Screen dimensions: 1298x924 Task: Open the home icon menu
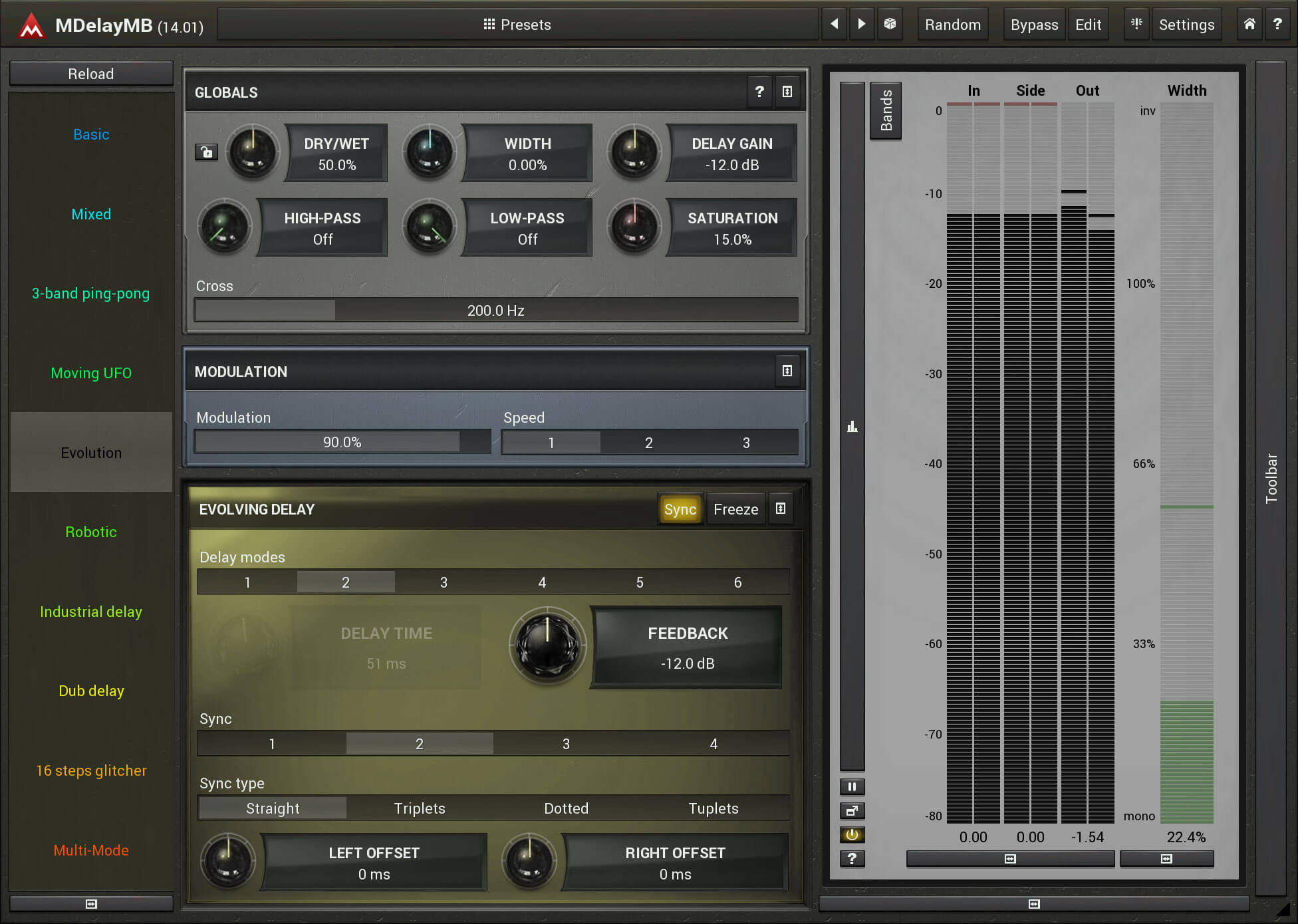click(1249, 25)
